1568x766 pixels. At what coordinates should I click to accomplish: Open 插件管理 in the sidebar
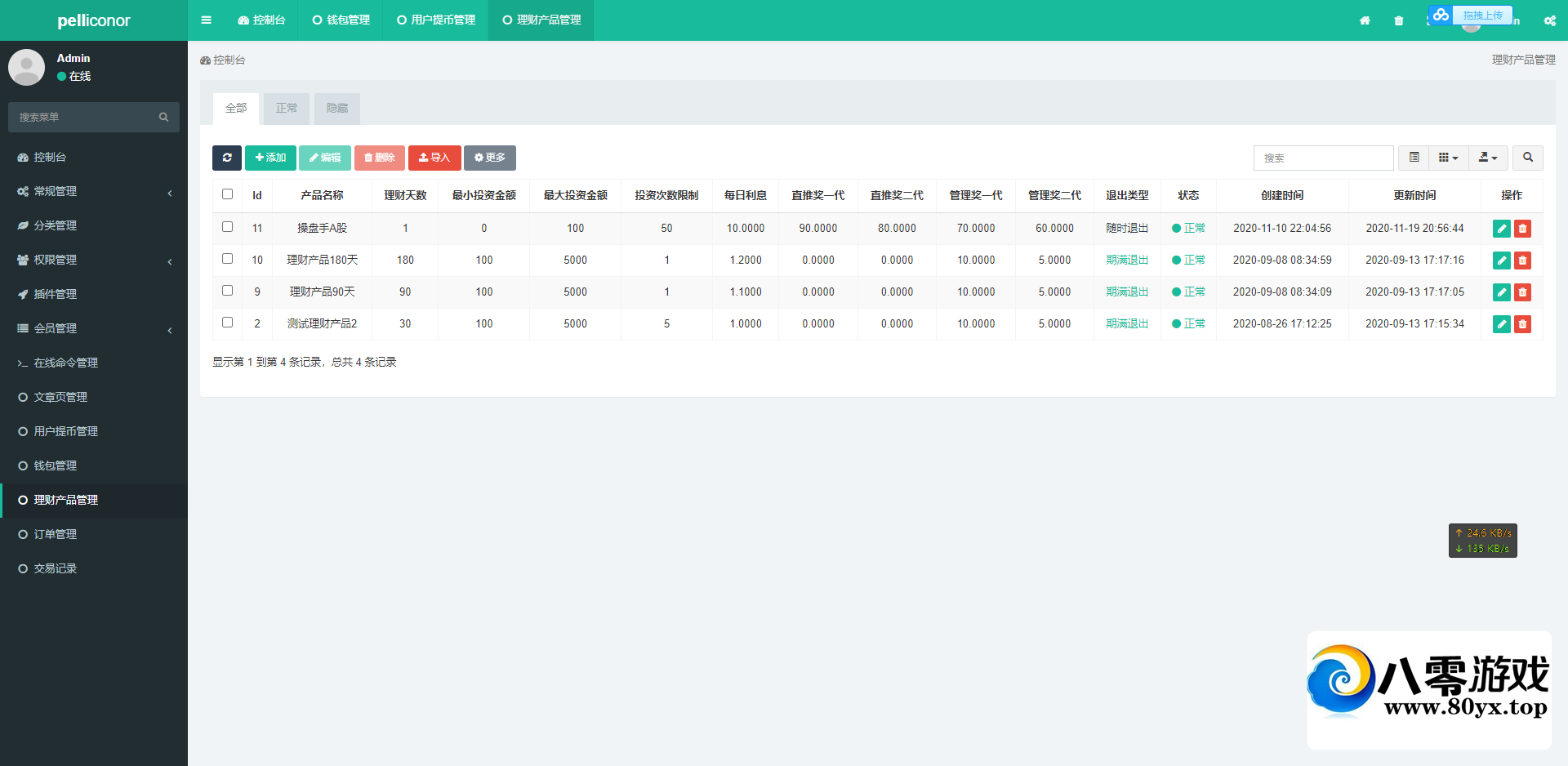[94, 294]
